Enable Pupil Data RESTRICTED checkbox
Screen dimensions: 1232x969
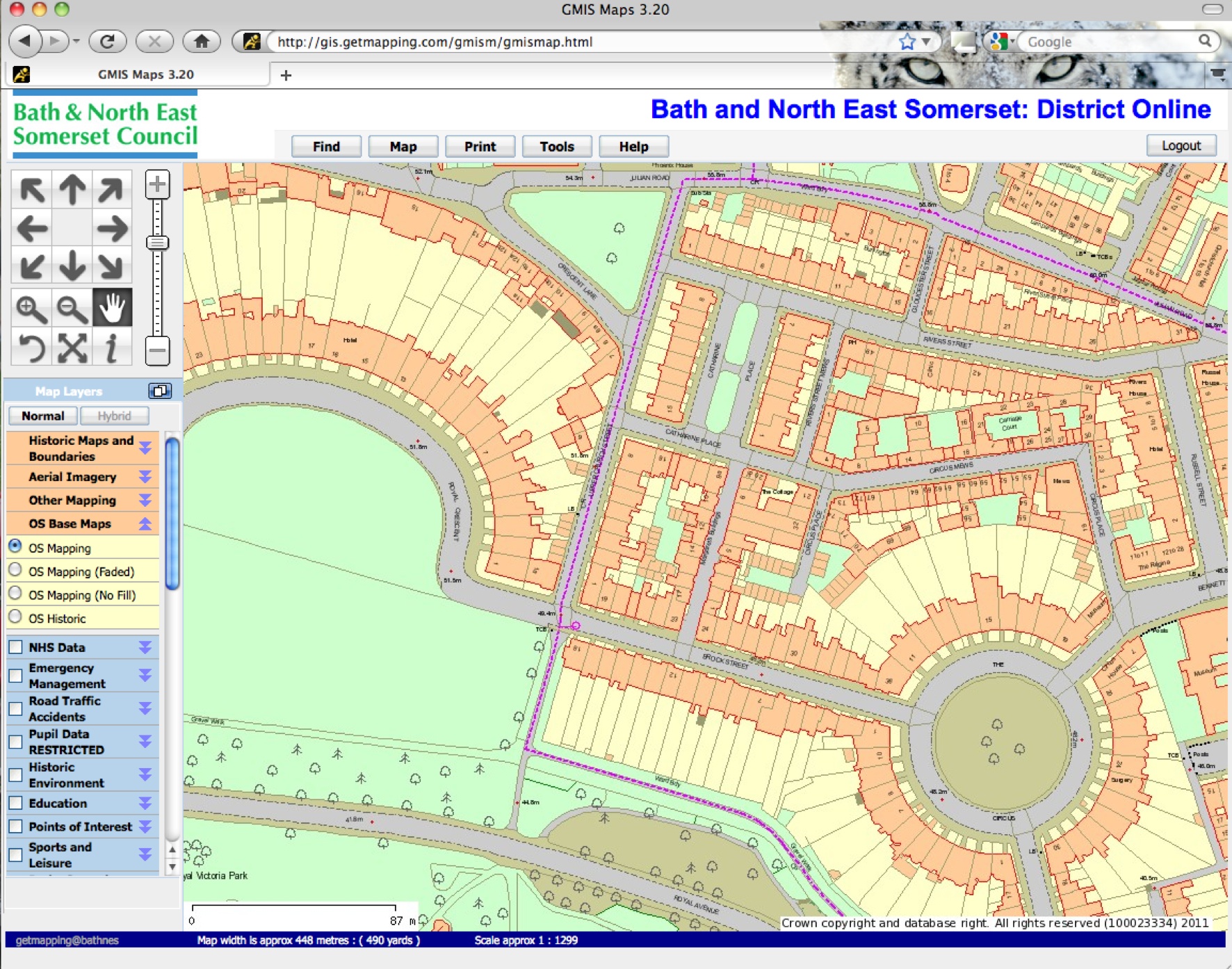pyautogui.click(x=15, y=742)
